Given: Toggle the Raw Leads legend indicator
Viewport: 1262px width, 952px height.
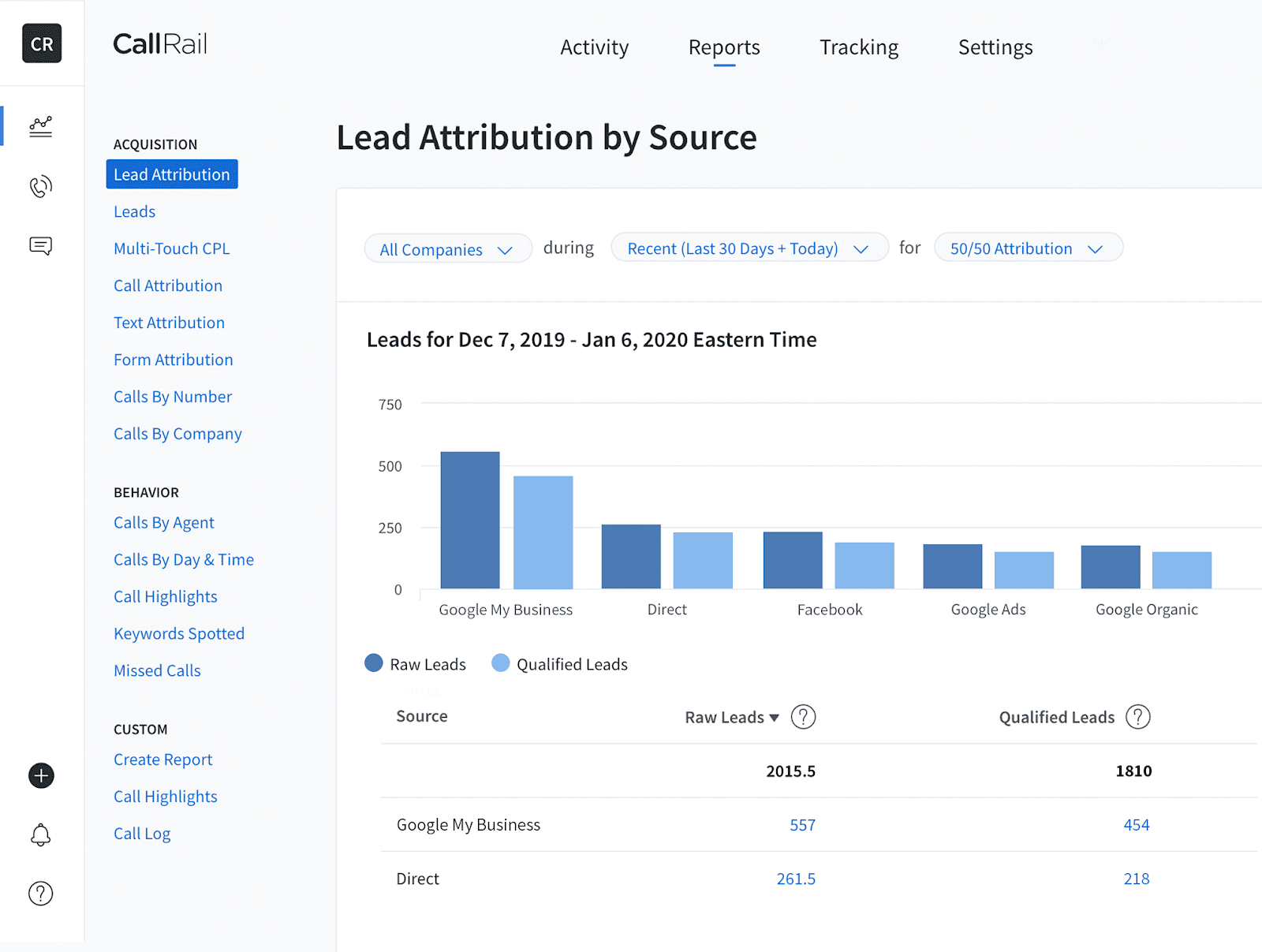Looking at the screenshot, I should tap(373, 663).
